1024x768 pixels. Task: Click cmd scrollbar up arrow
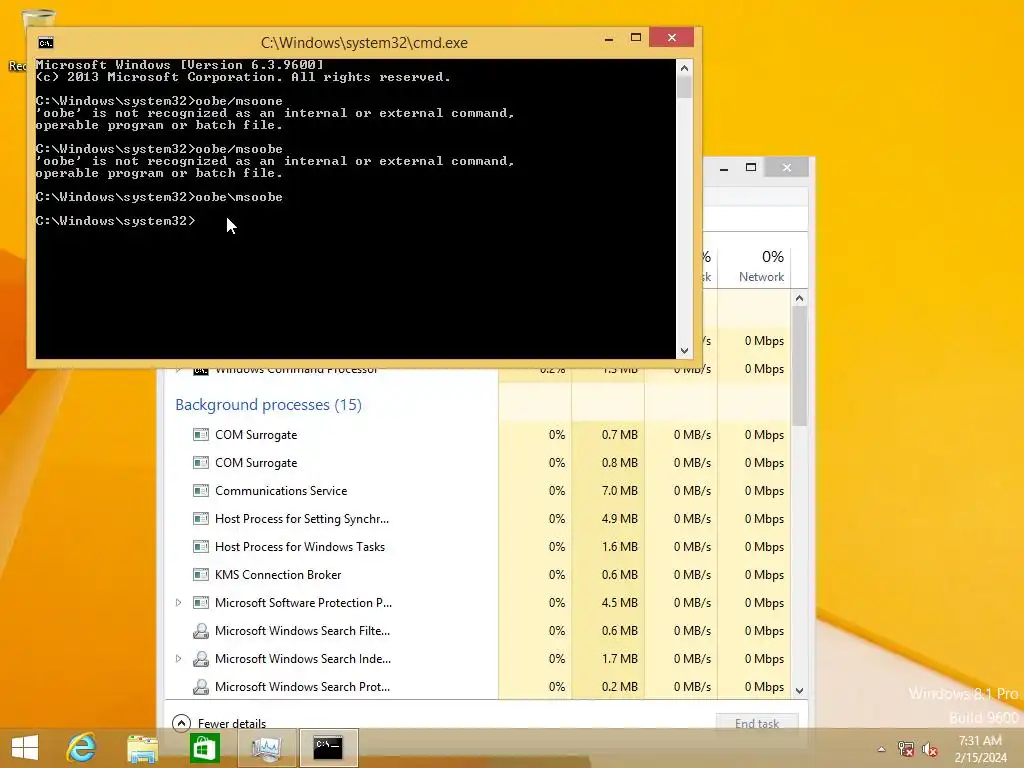click(684, 68)
